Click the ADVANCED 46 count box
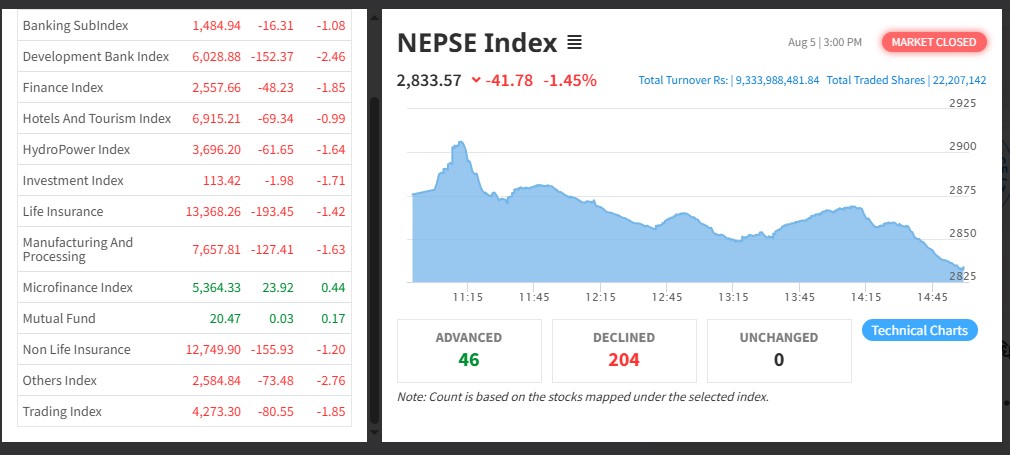This screenshot has width=1010, height=455. [469, 350]
